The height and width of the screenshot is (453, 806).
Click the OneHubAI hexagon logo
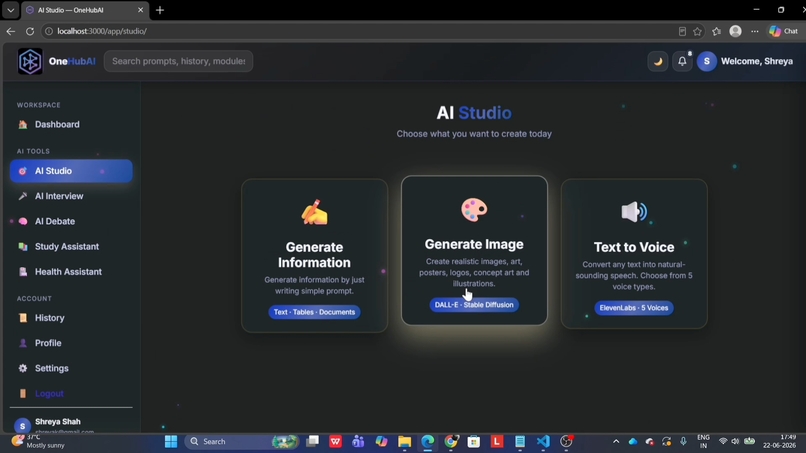click(x=30, y=61)
